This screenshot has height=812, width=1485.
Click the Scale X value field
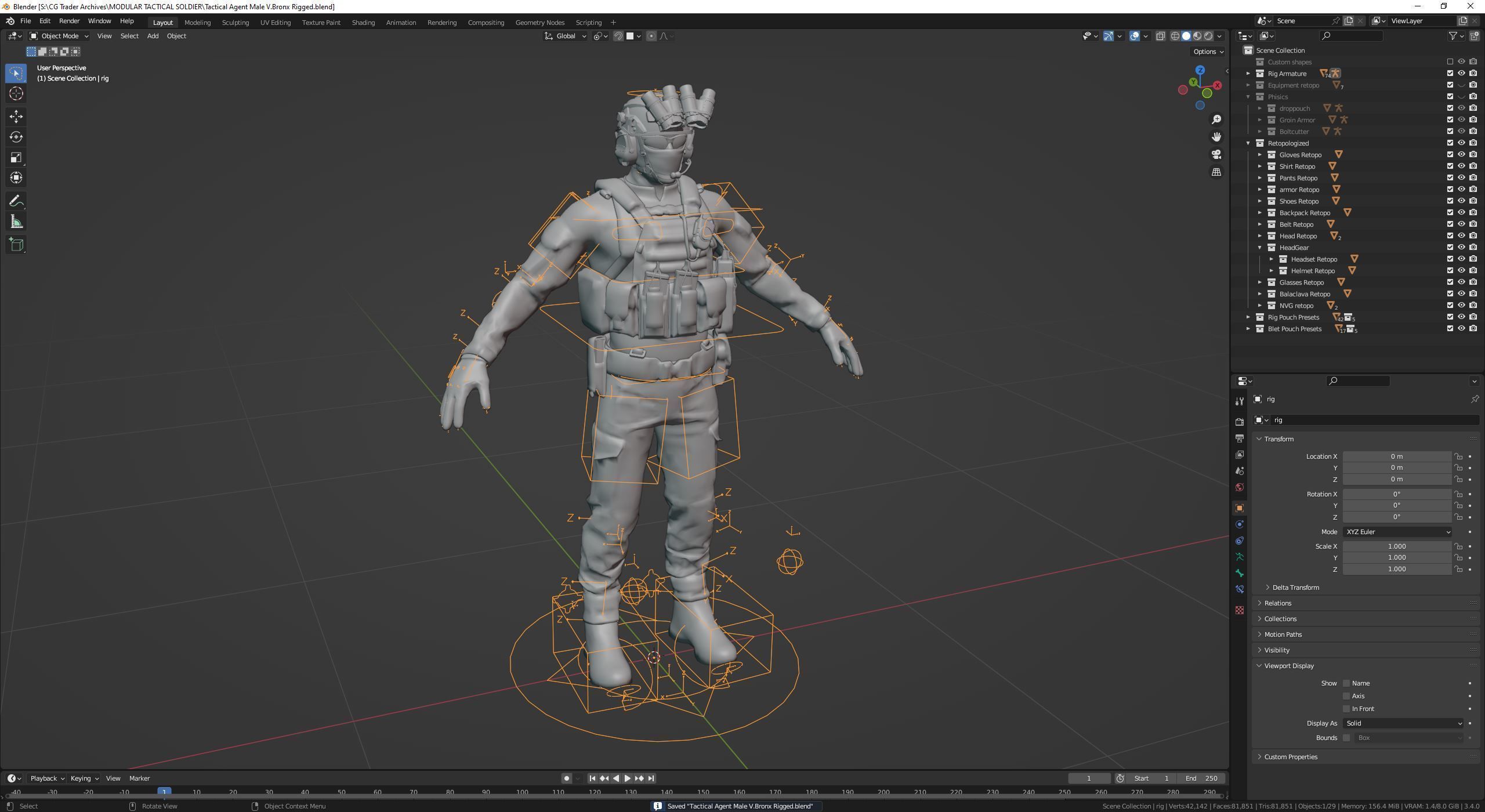click(x=1397, y=546)
